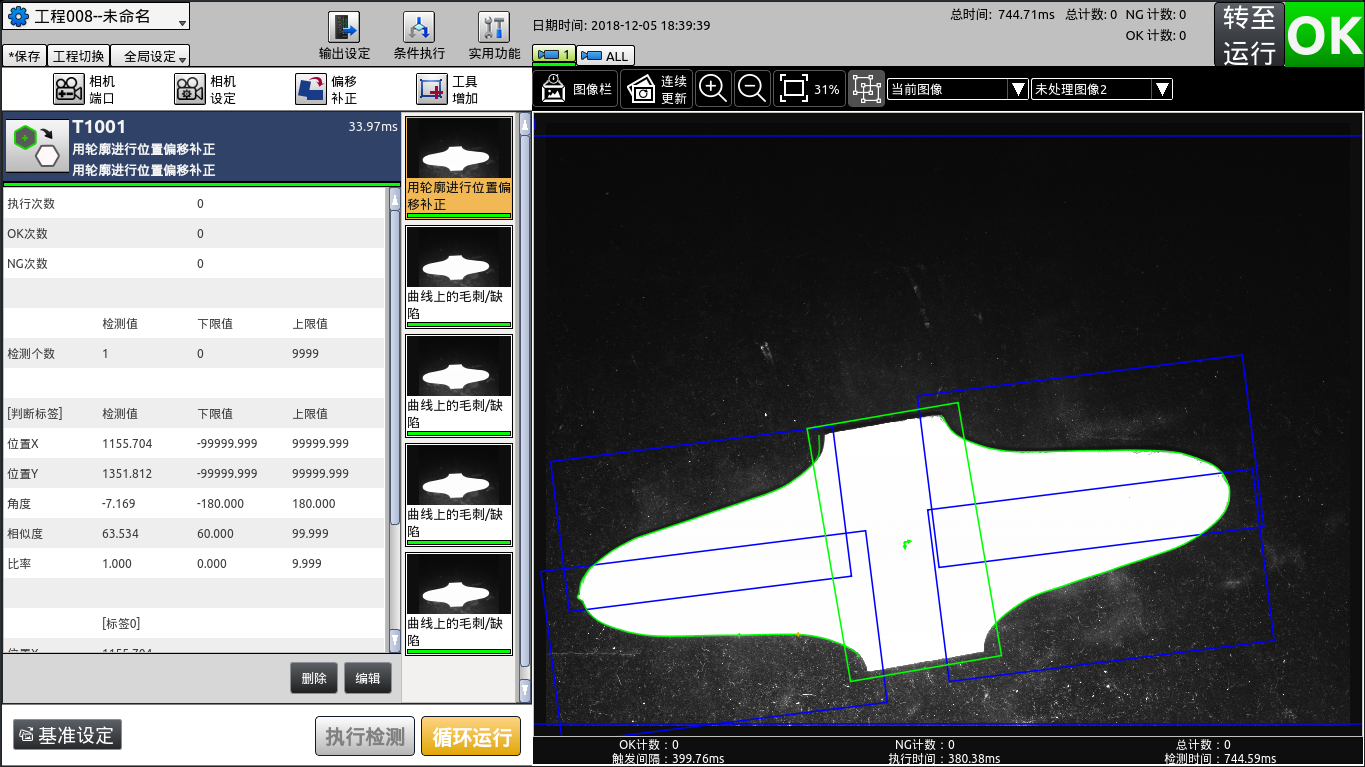Open the 全局设定 global settings dropdown
The height and width of the screenshot is (767, 1365).
click(150, 57)
